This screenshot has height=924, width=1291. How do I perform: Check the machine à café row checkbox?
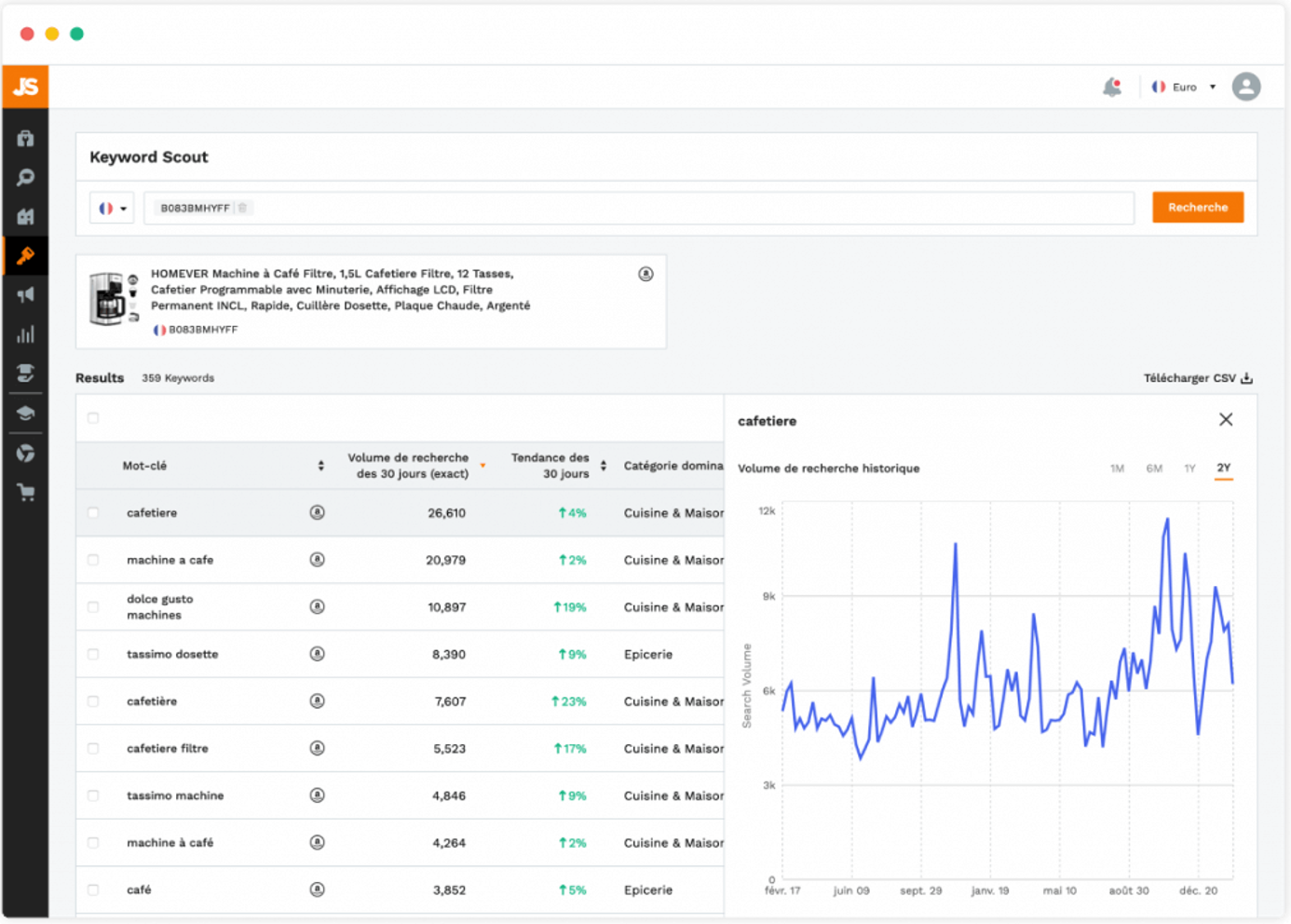click(93, 842)
